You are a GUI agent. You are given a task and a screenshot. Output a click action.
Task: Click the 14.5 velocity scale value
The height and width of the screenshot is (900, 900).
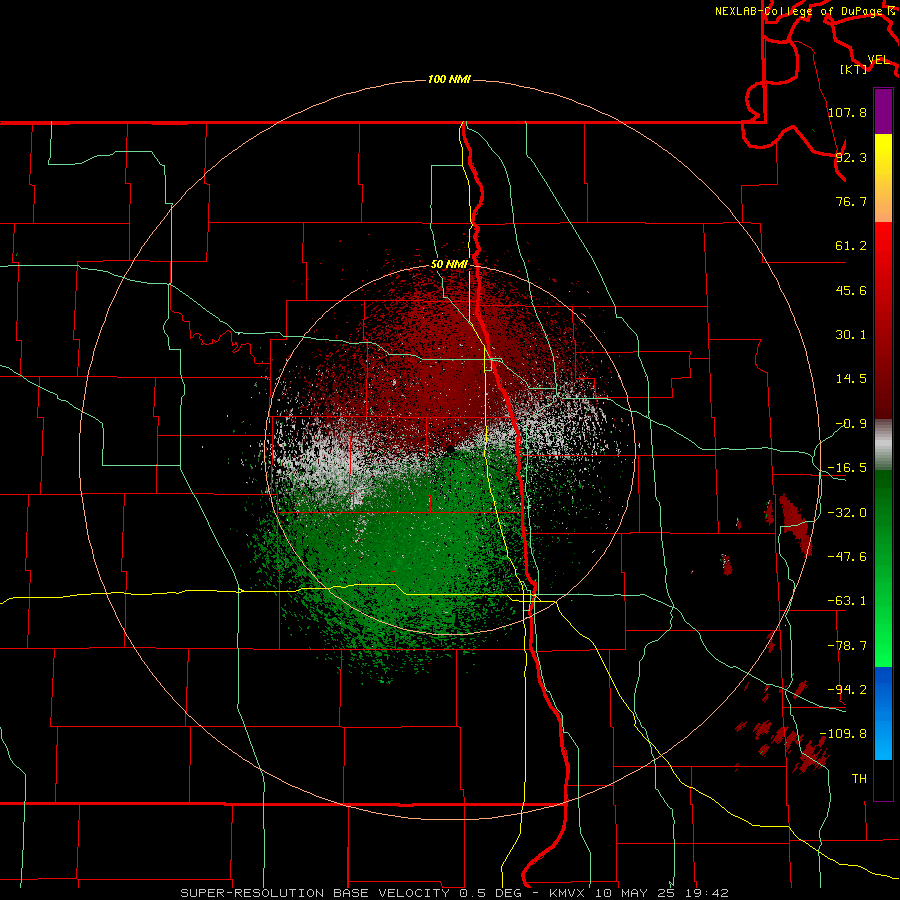tap(851, 379)
